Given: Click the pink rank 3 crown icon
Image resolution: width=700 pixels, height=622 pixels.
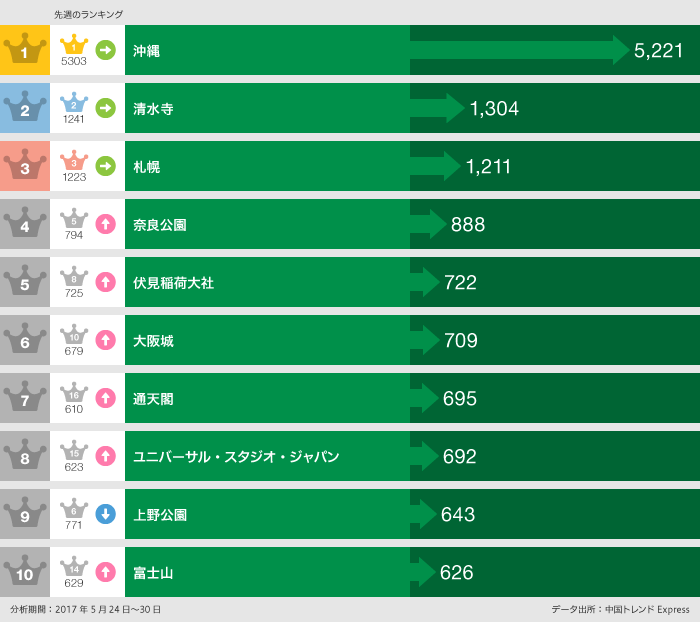Looking at the screenshot, I should pyautogui.click(x=25, y=166).
